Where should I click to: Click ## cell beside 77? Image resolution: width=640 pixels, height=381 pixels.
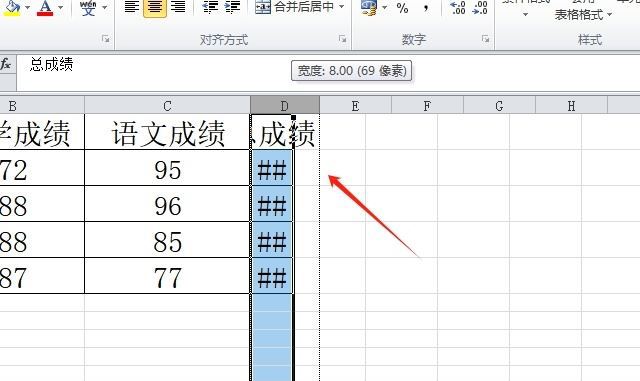pos(272,276)
